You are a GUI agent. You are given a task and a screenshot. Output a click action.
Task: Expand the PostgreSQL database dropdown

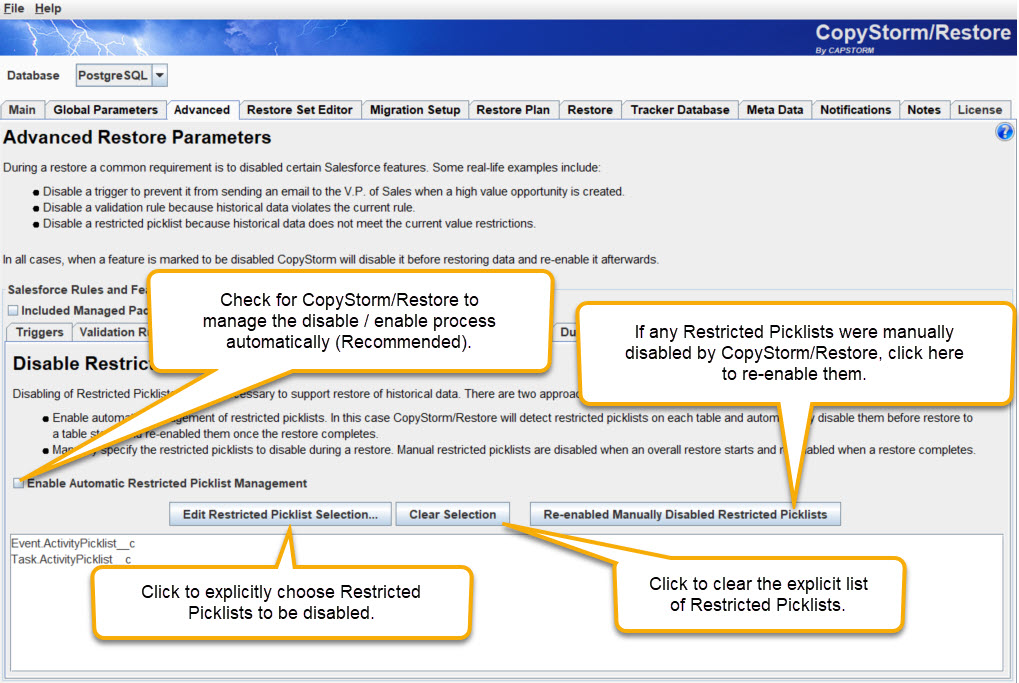(x=160, y=75)
